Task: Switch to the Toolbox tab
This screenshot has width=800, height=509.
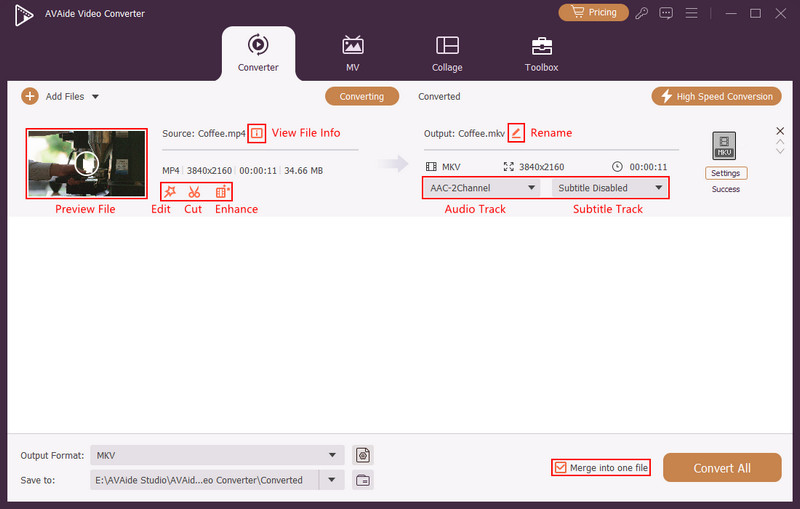Action: click(541, 54)
